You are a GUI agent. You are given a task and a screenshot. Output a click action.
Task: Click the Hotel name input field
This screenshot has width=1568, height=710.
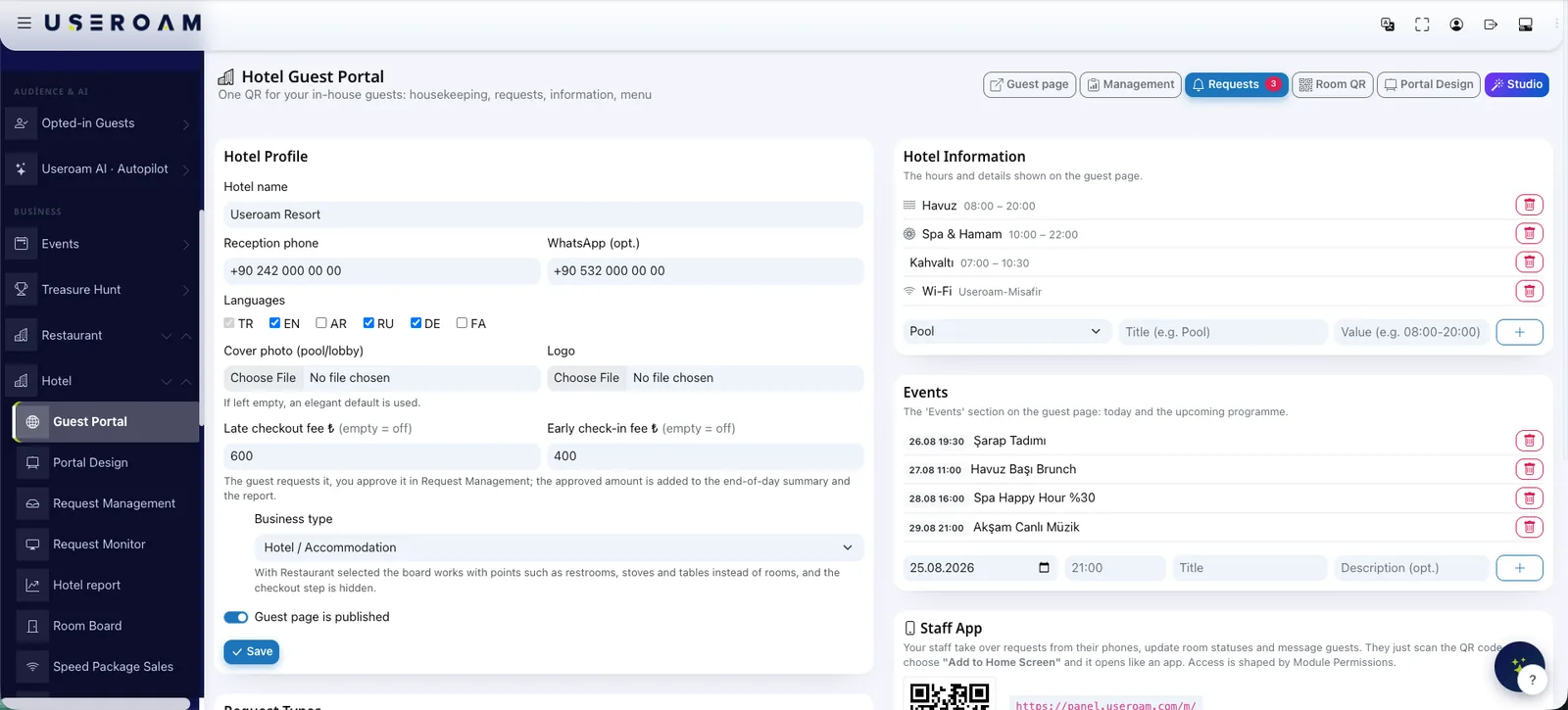[543, 214]
